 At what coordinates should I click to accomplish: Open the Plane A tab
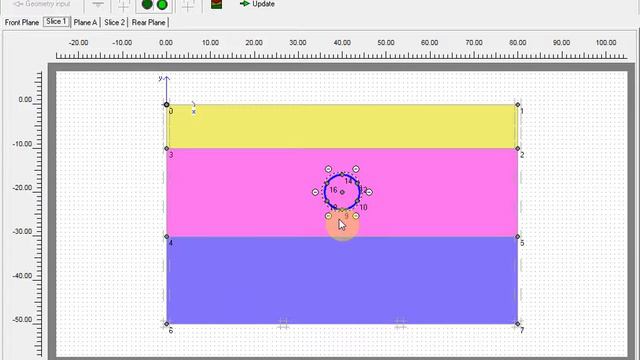coord(86,22)
